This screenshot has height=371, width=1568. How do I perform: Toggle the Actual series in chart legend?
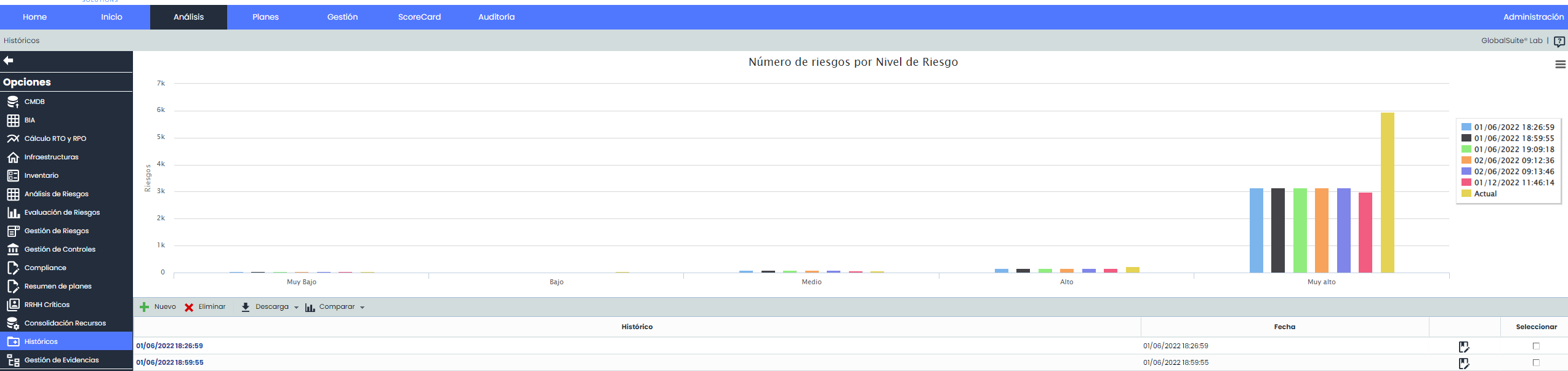(1485, 194)
